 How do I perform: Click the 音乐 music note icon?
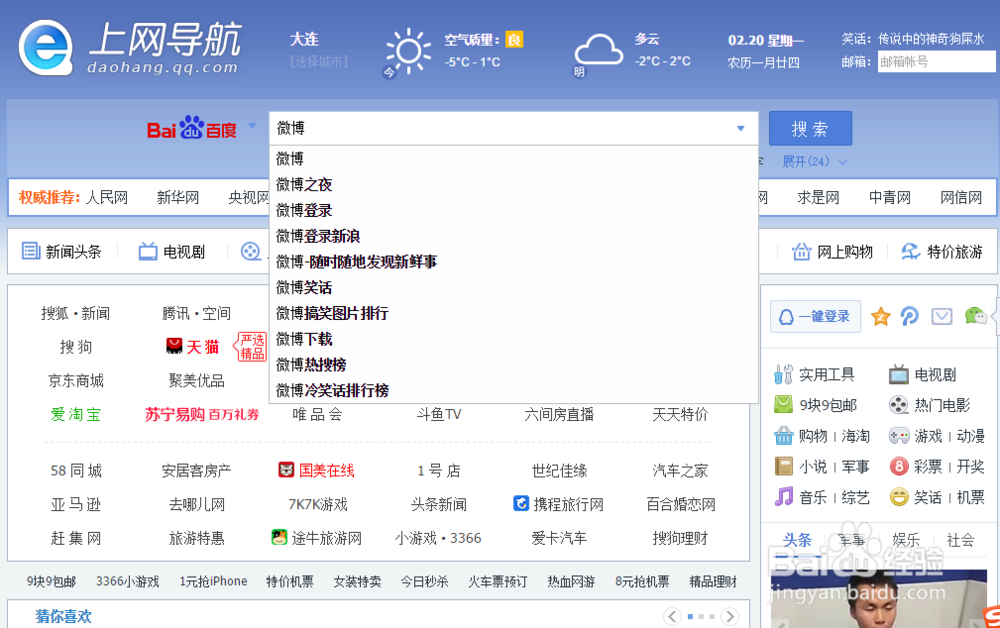783,497
